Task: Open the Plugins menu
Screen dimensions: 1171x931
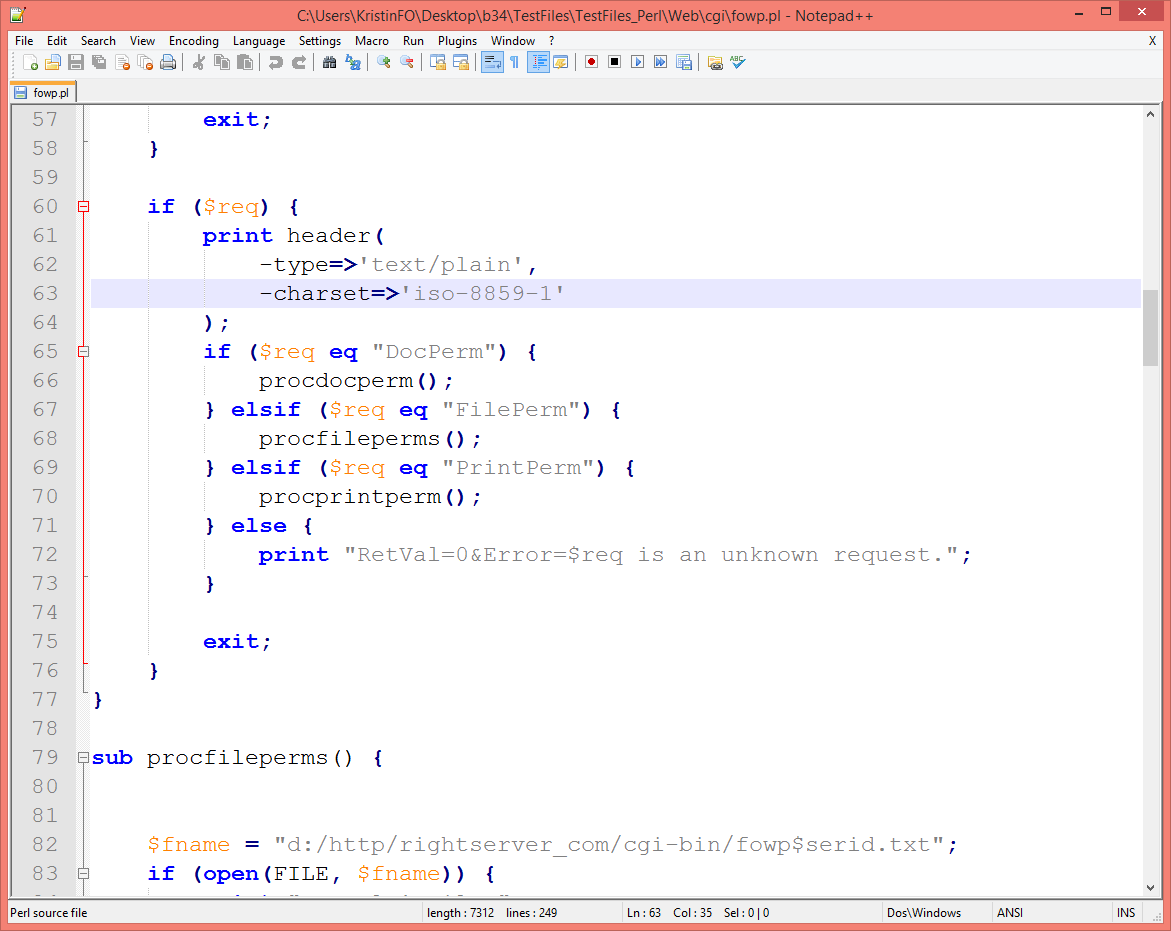Action: point(457,41)
